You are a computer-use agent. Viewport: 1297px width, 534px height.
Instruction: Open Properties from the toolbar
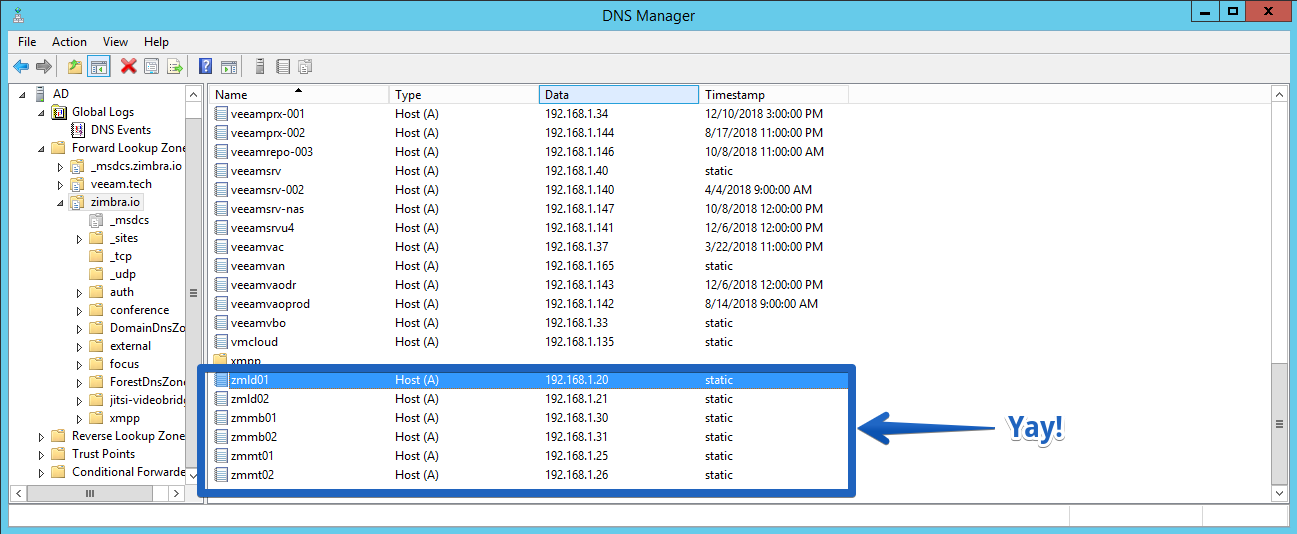[x=152, y=66]
